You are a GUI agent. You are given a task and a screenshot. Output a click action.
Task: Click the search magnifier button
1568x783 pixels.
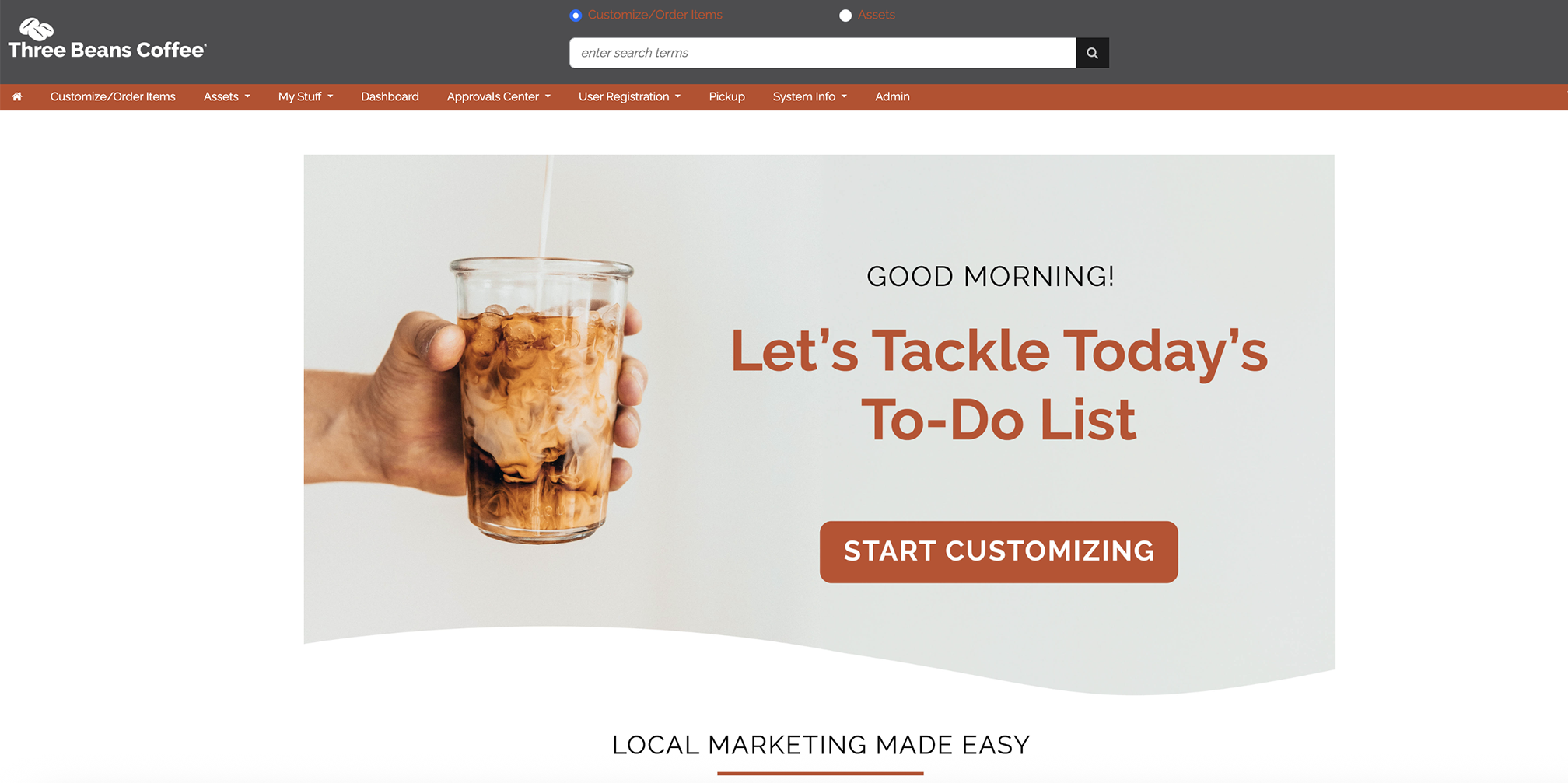pyautogui.click(x=1092, y=53)
